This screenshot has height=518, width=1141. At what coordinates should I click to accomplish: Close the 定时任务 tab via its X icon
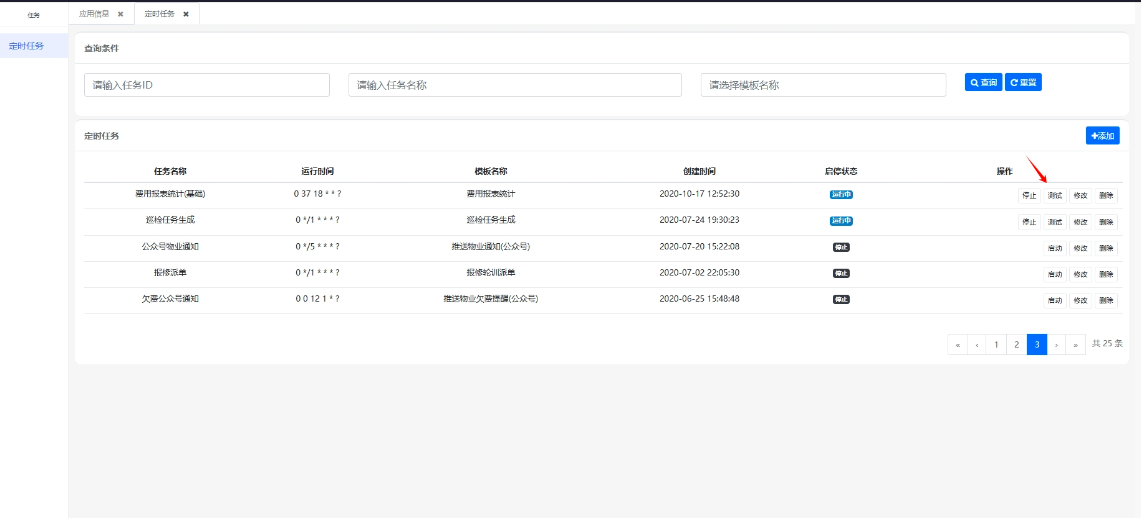(x=186, y=14)
